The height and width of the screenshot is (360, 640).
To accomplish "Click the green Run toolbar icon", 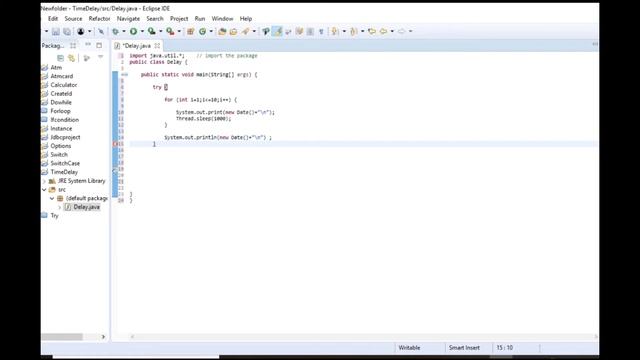I will [x=133, y=31].
